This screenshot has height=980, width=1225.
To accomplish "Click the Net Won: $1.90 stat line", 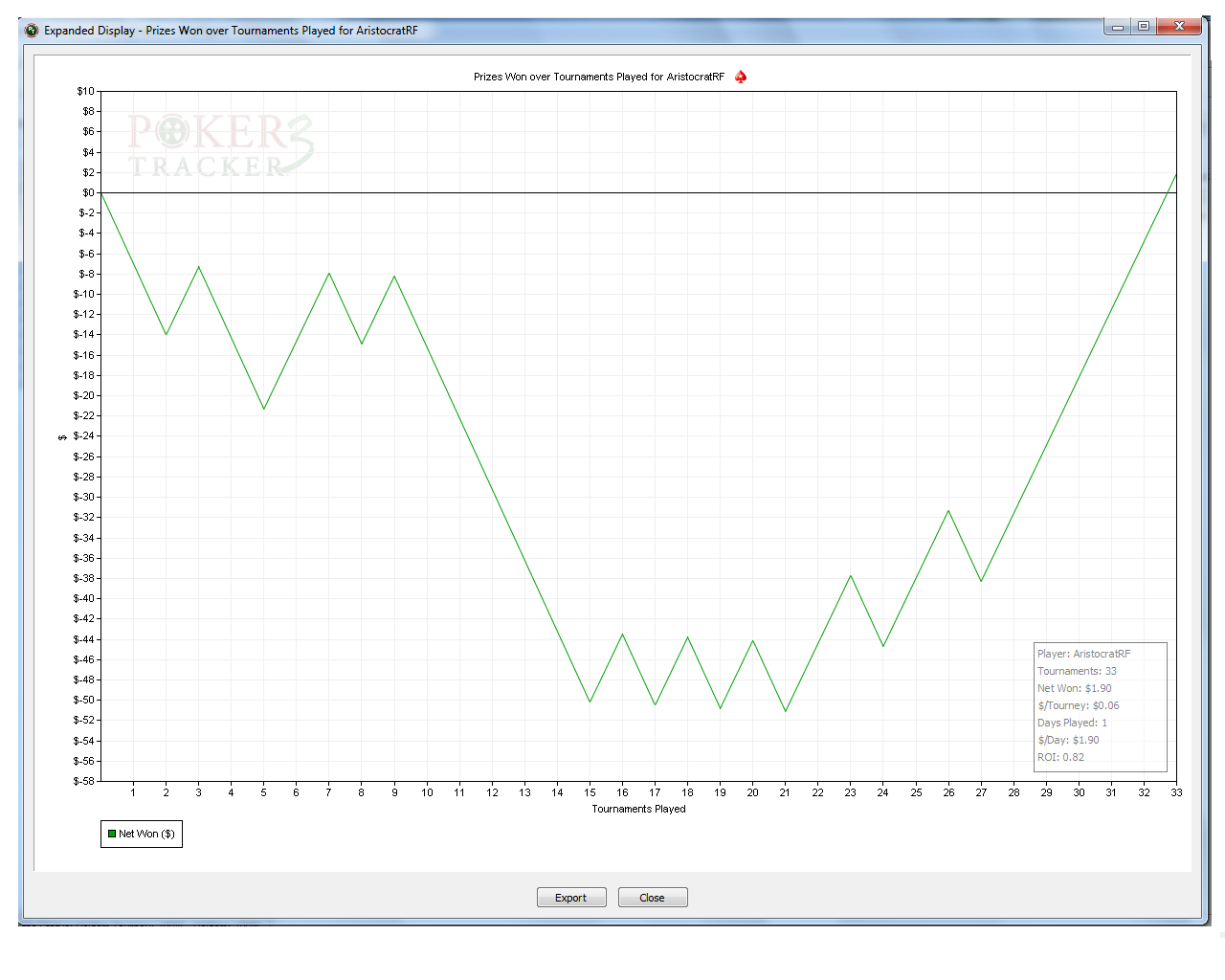I will [x=1074, y=688].
